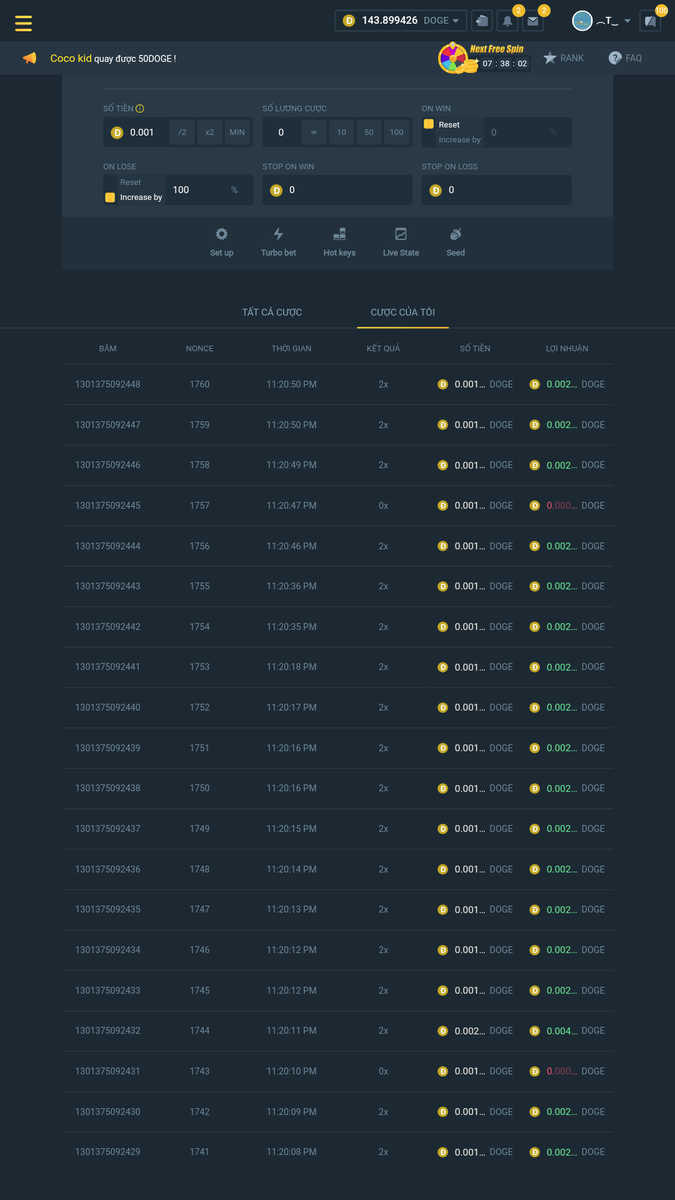Expand the user profile dropdown
The height and width of the screenshot is (1200, 675).
[627, 21]
